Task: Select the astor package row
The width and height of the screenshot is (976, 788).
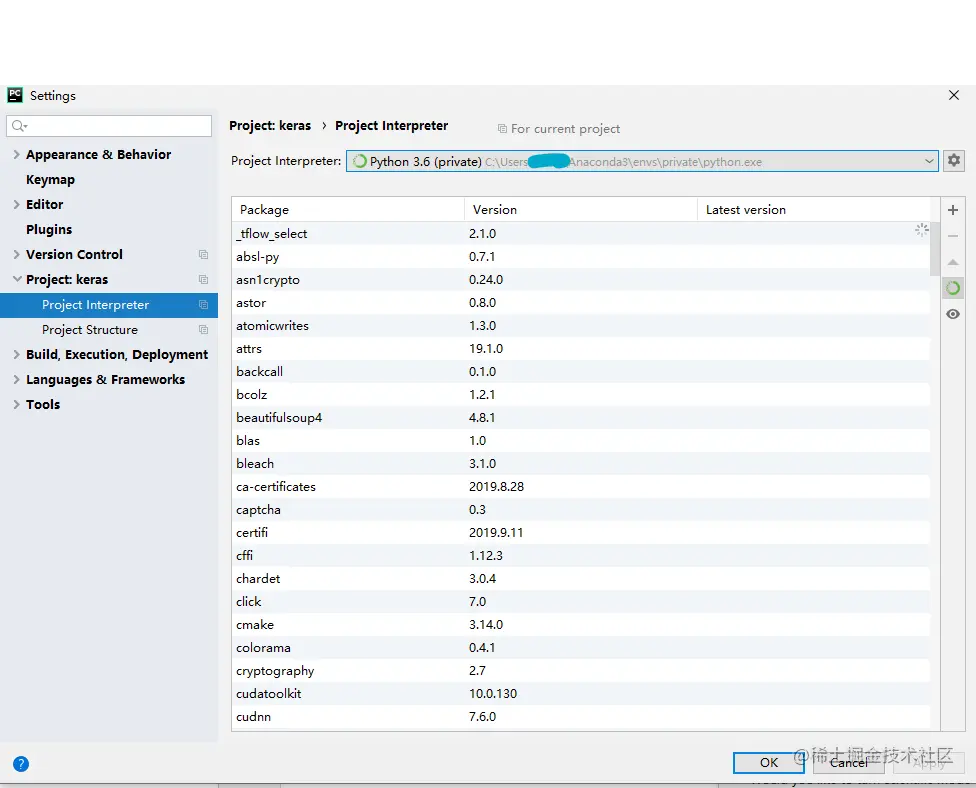Action: click(x=581, y=303)
